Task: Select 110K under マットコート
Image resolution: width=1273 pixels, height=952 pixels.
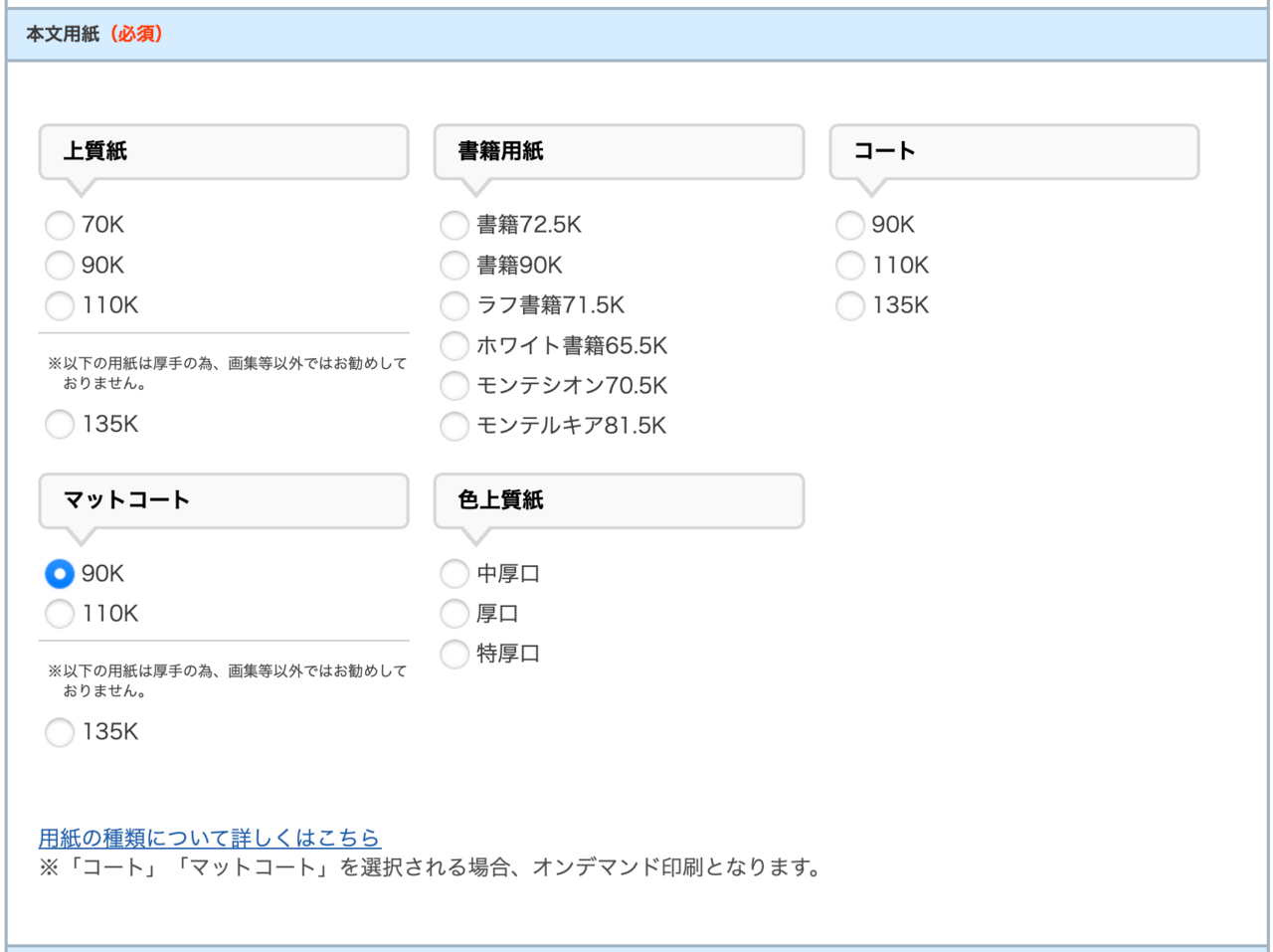Action: coord(59,614)
